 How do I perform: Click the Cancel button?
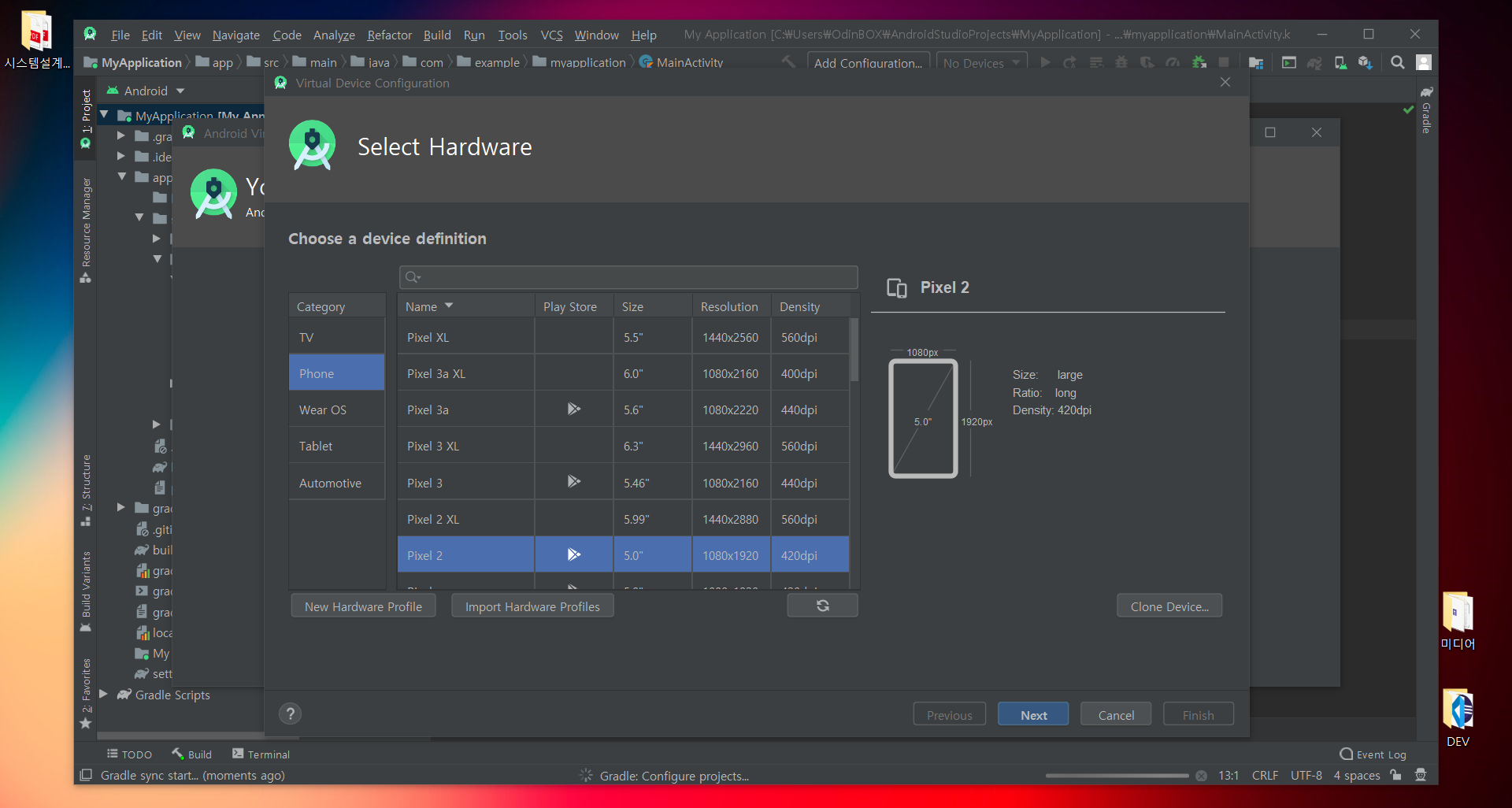tap(1116, 714)
